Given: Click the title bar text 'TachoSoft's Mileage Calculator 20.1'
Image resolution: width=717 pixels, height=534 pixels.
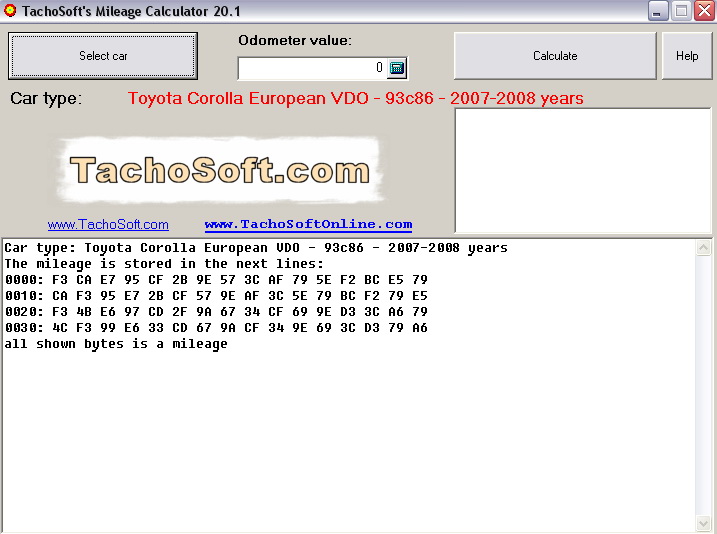Looking at the screenshot, I should (131, 11).
